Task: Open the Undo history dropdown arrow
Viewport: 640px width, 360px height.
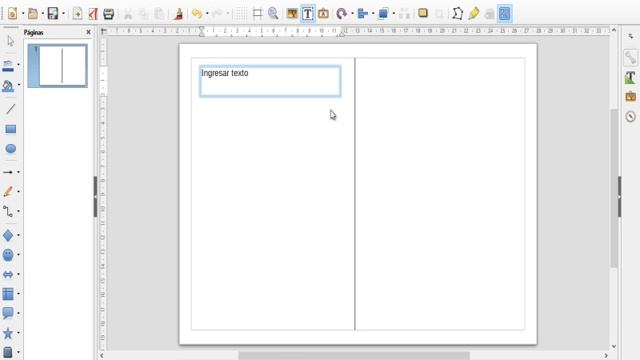Action: point(207,13)
